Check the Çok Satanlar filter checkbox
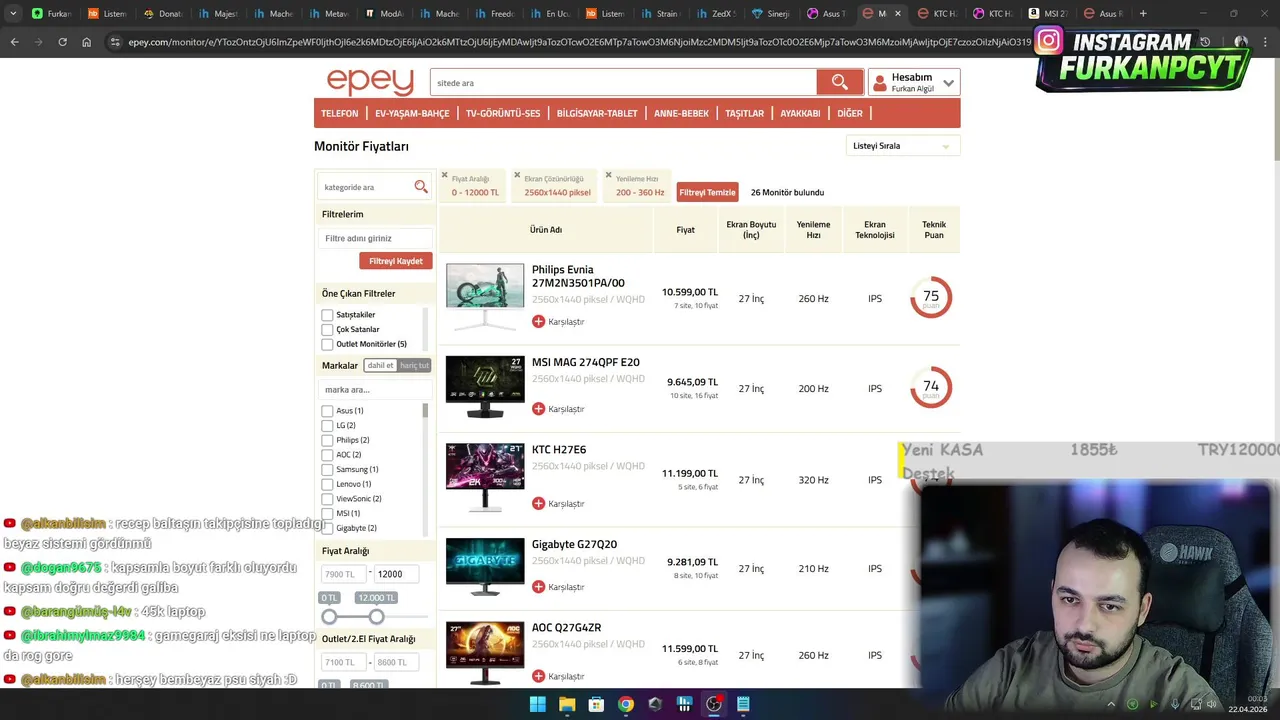 coord(327,329)
